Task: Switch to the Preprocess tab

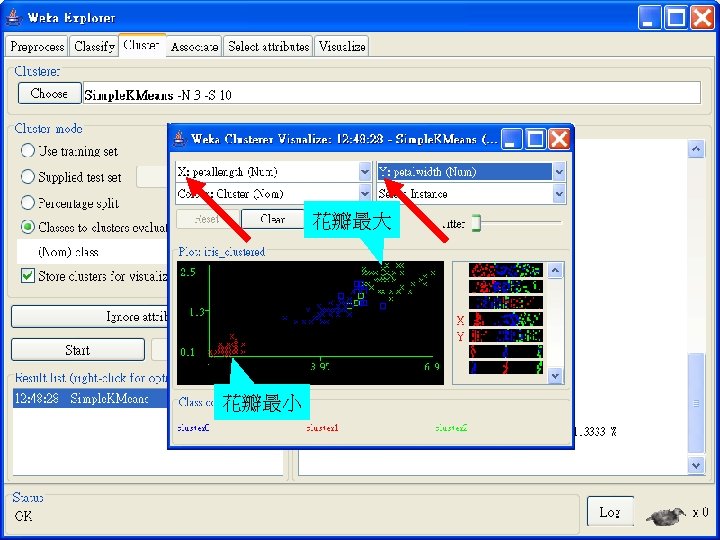Action: [37, 46]
